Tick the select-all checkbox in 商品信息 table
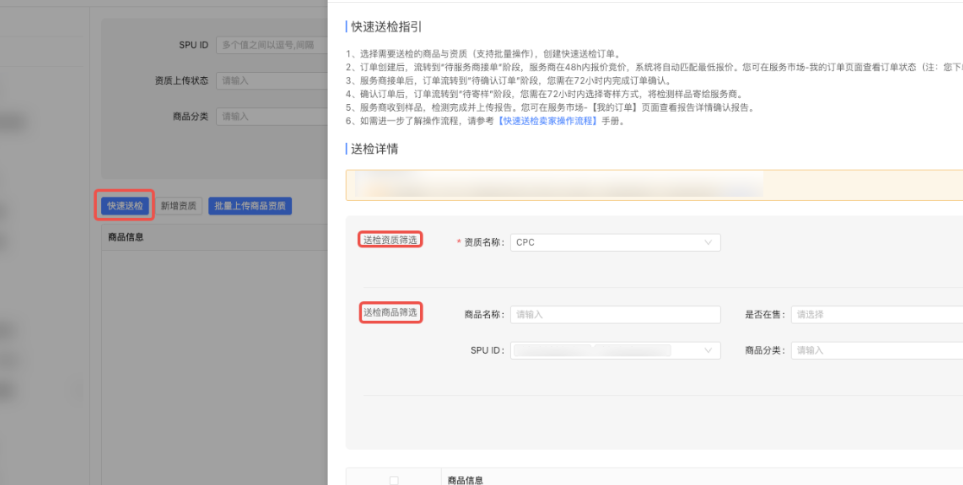The image size is (963, 485). pos(394,480)
